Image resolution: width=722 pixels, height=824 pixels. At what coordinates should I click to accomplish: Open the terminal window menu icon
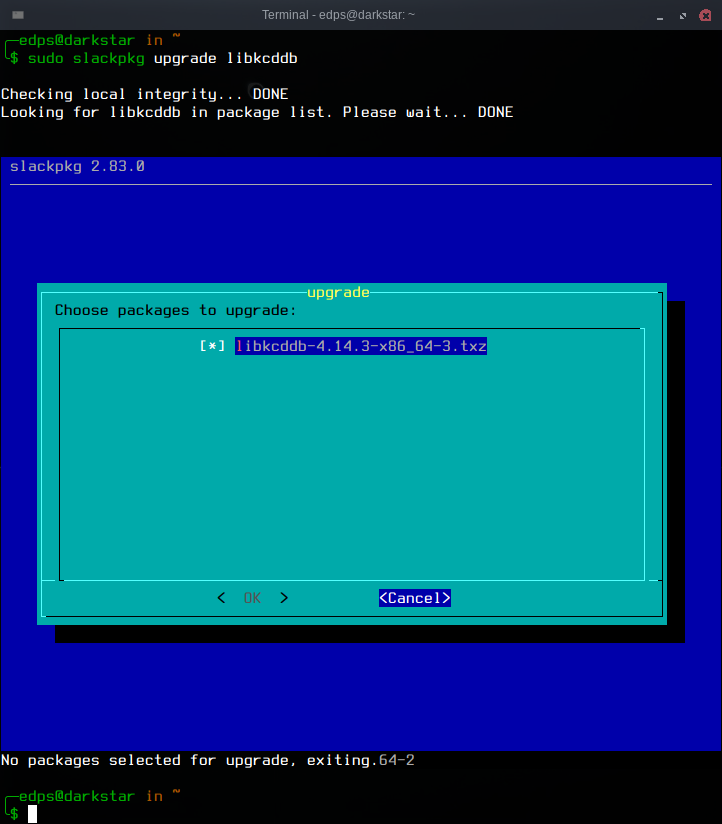(18, 15)
